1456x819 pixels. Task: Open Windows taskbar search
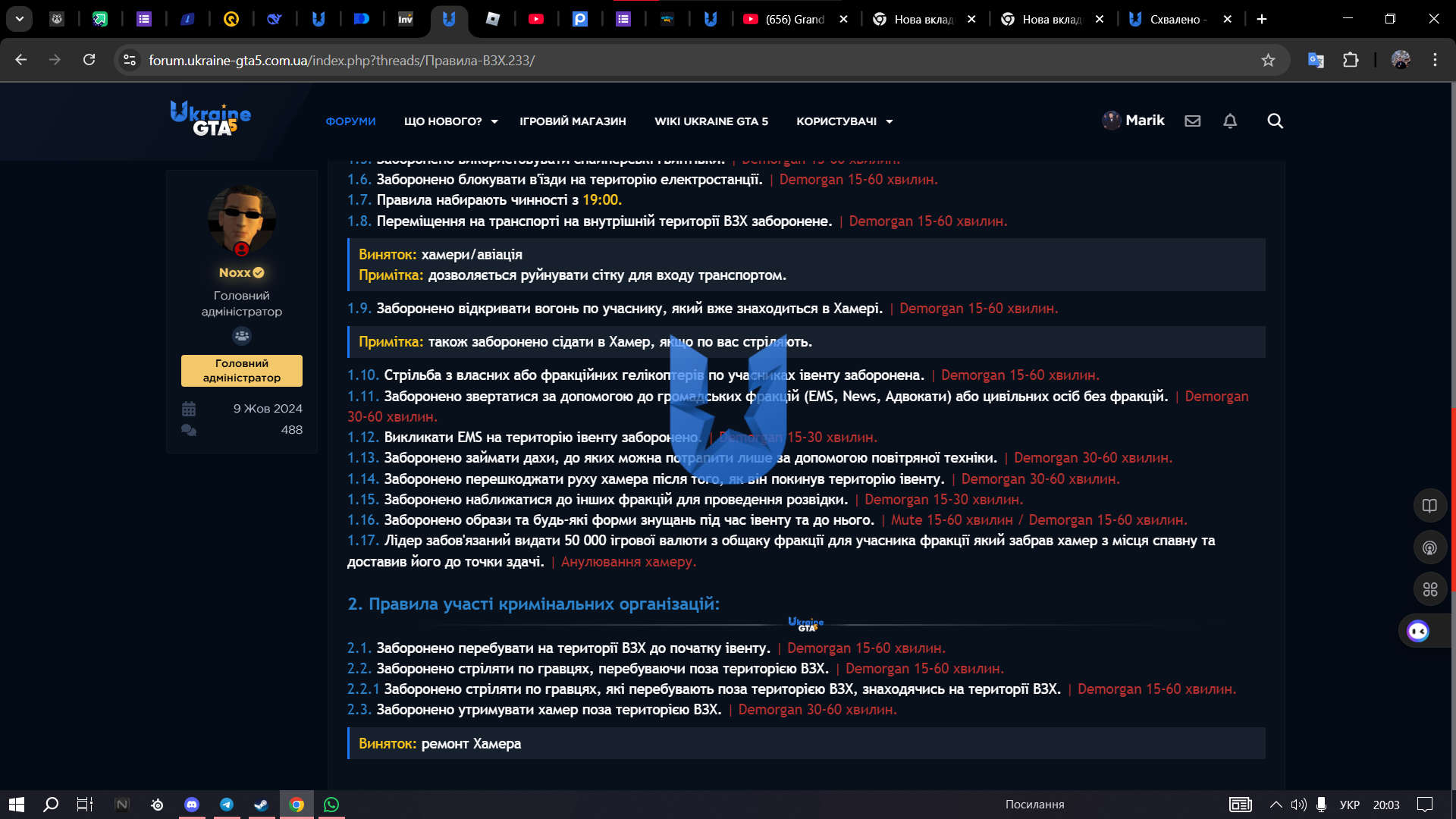click(51, 804)
